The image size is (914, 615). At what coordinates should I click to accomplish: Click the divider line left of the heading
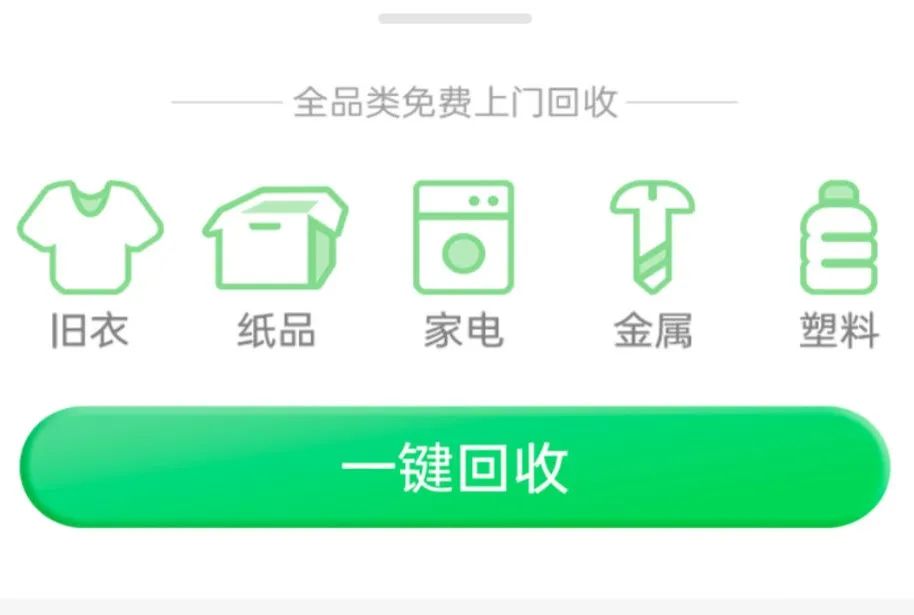[x=227, y=102]
